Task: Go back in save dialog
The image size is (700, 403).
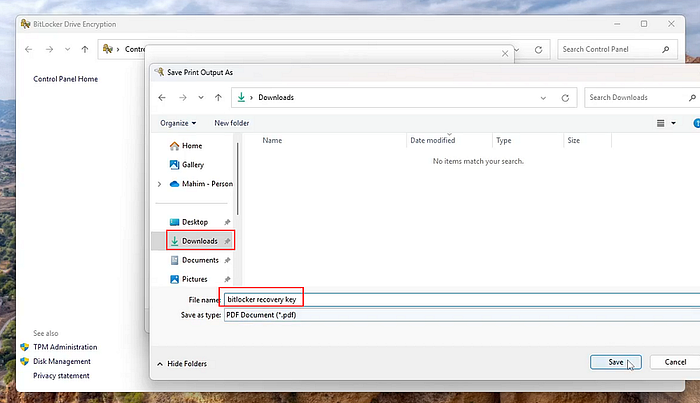Action: click(162, 97)
